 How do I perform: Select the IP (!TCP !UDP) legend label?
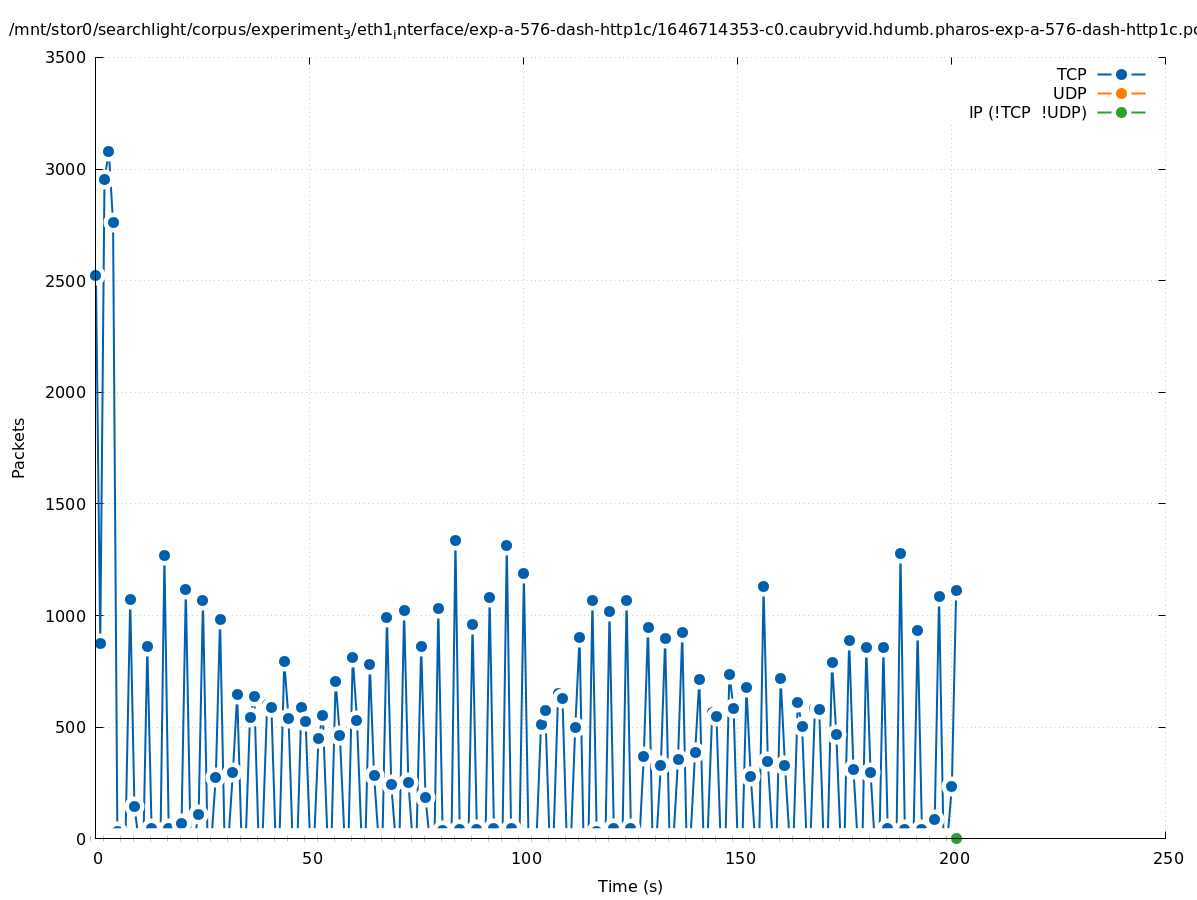pyautogui.click(x=1027, y=112)
